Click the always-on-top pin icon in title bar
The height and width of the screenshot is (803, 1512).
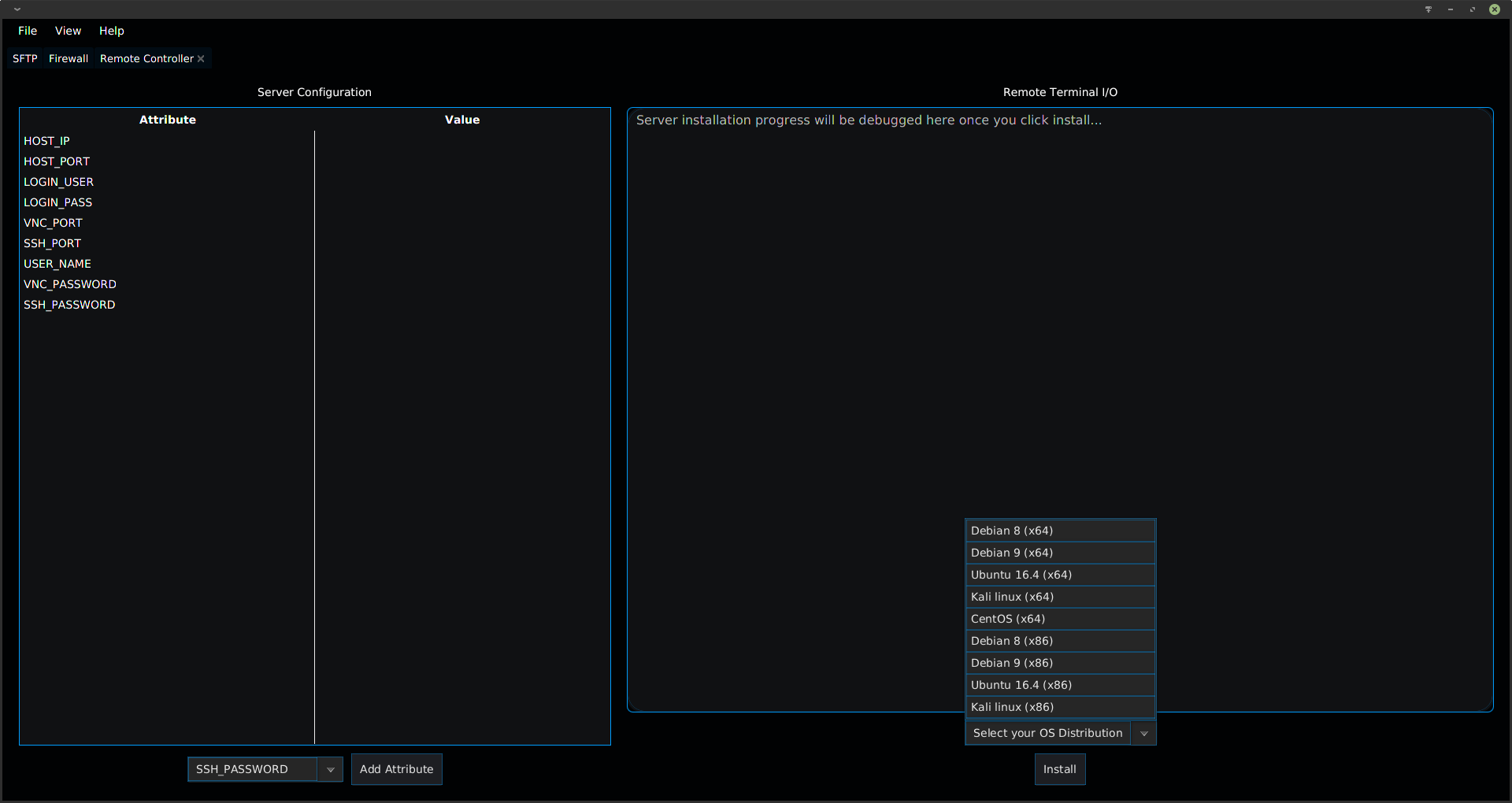(x=1428, y=9)
